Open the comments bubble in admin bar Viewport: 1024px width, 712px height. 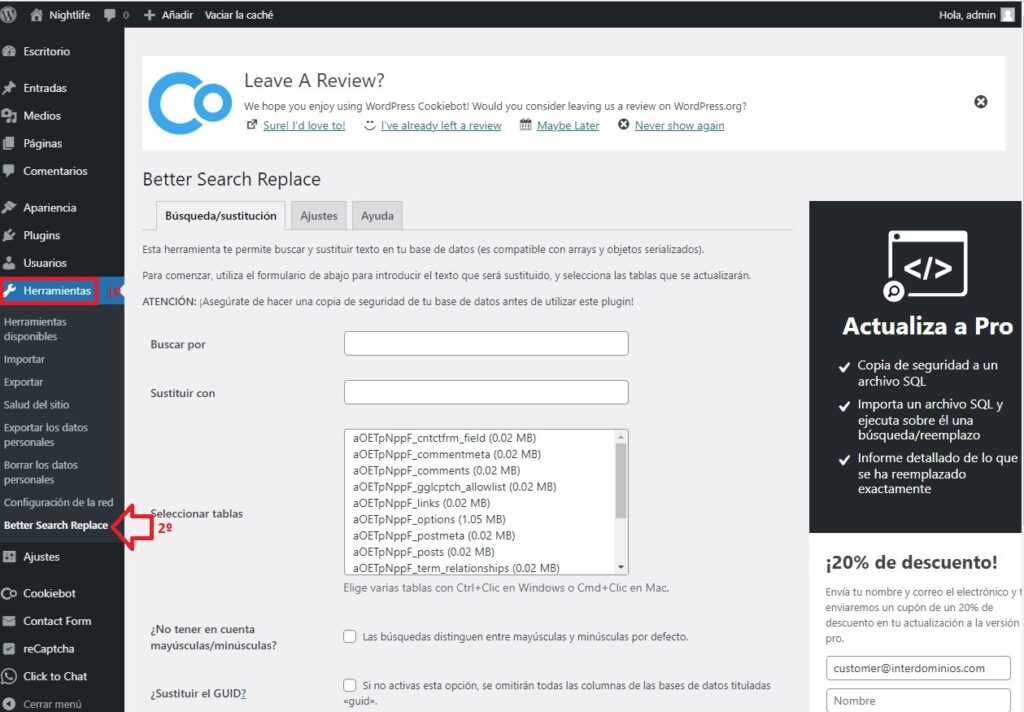pos(116,14)
